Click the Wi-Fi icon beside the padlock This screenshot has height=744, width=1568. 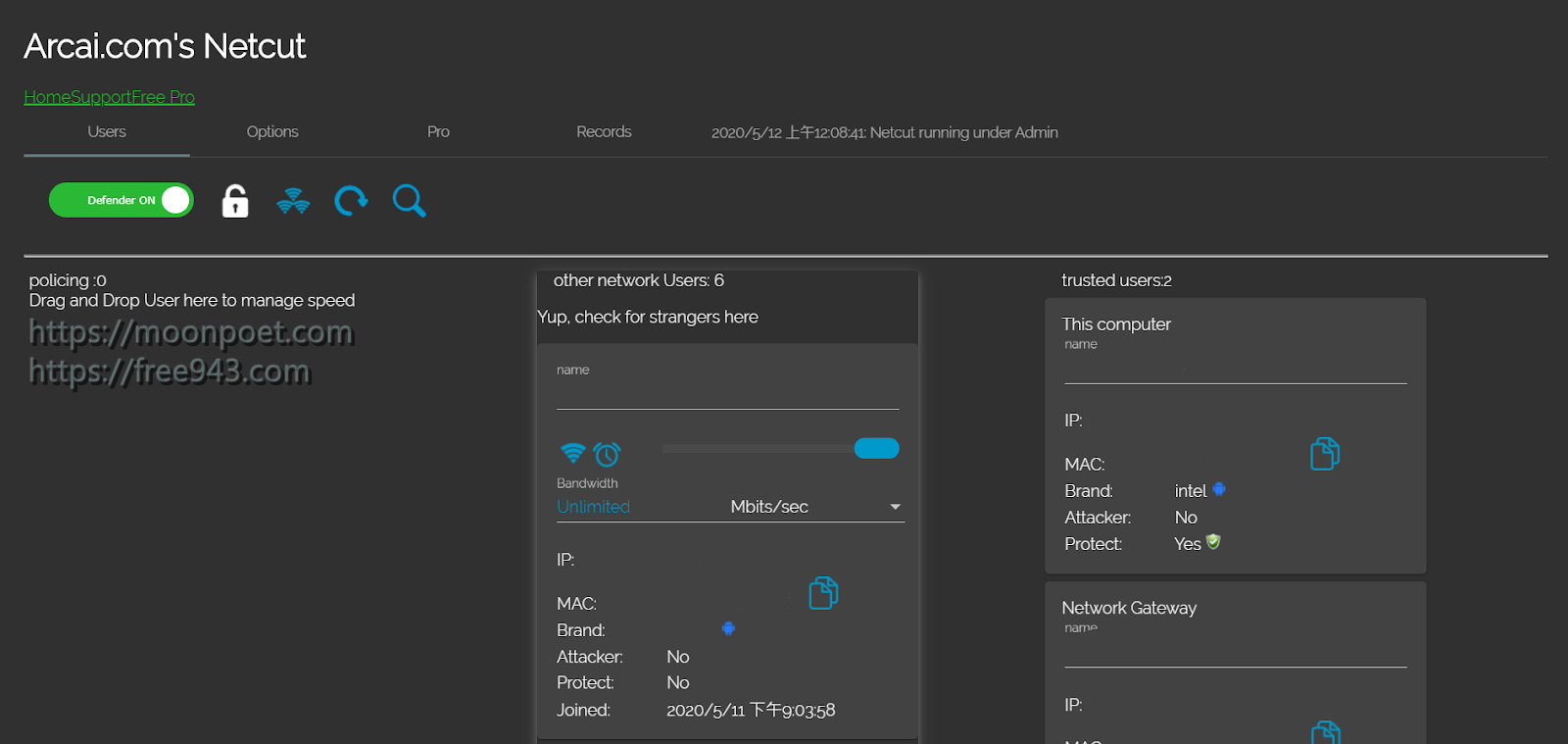[x=293, y=201]
